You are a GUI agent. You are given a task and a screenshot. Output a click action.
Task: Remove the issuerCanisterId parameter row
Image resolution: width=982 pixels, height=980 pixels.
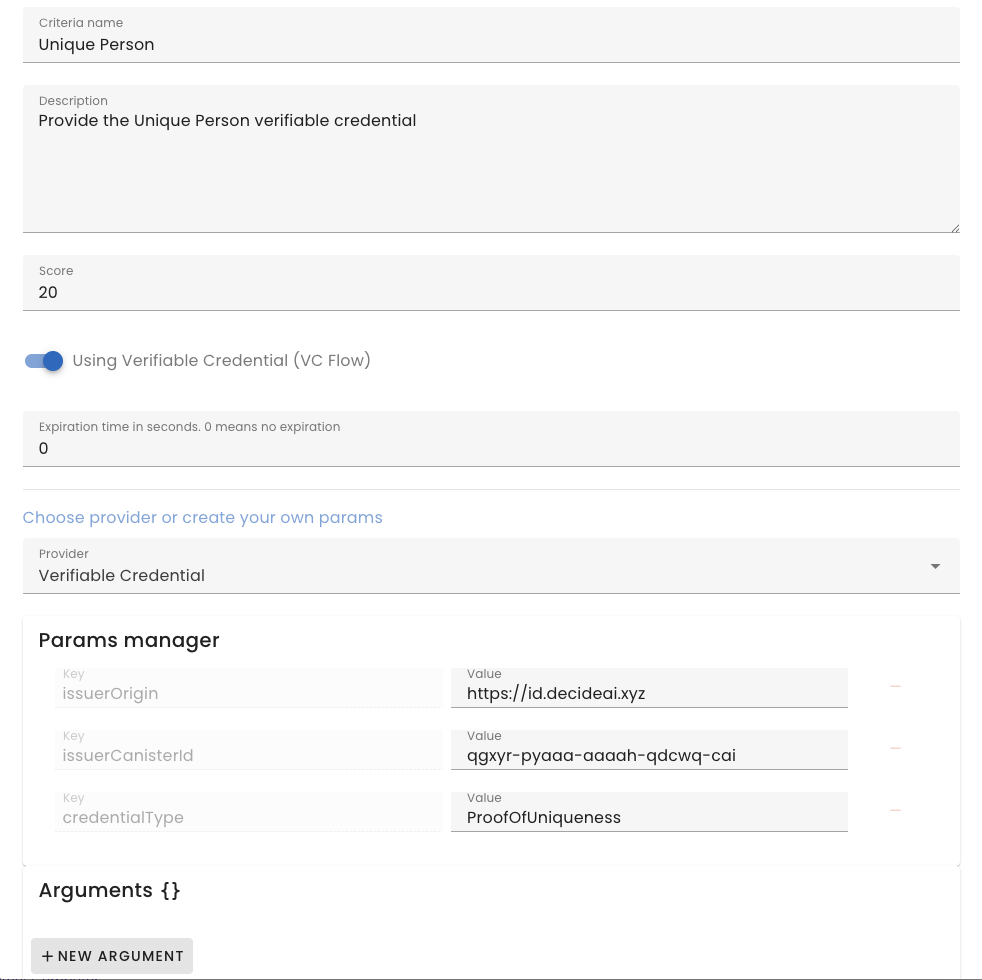[895, 749]
